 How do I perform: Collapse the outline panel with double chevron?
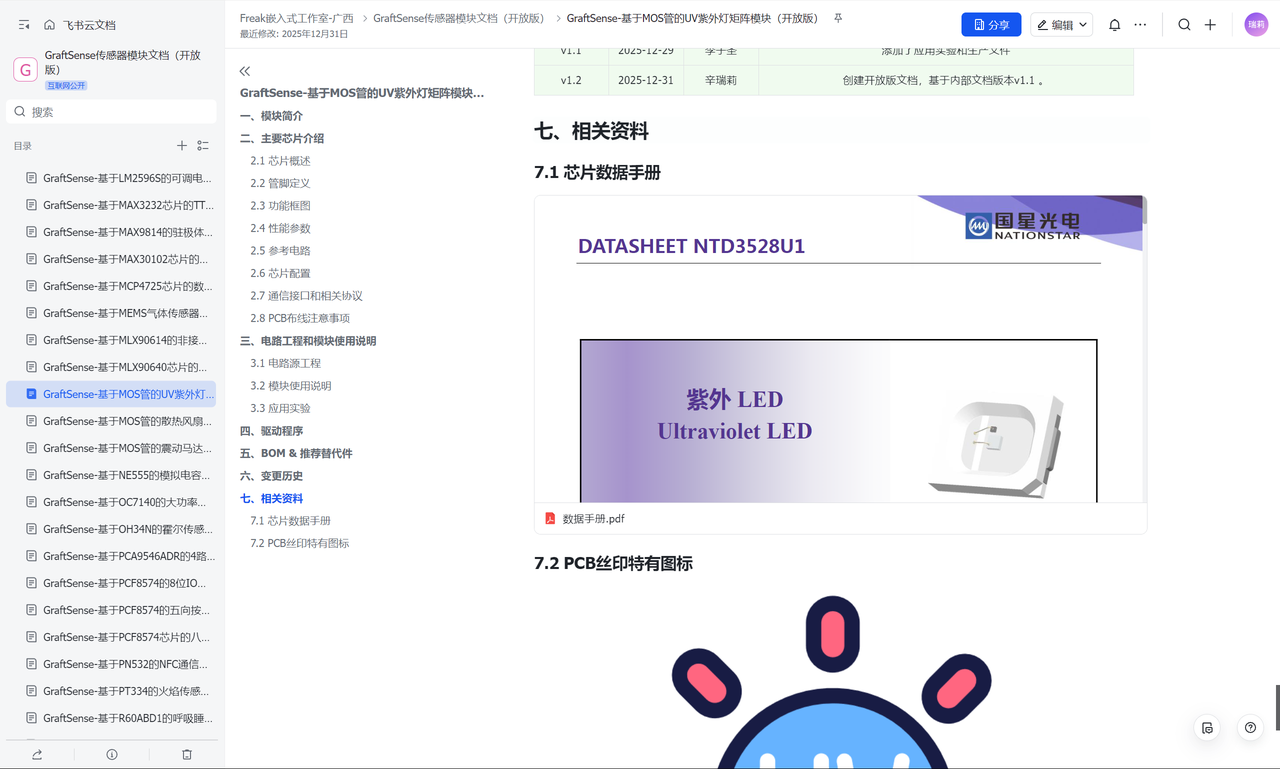[x=245, y=71]
